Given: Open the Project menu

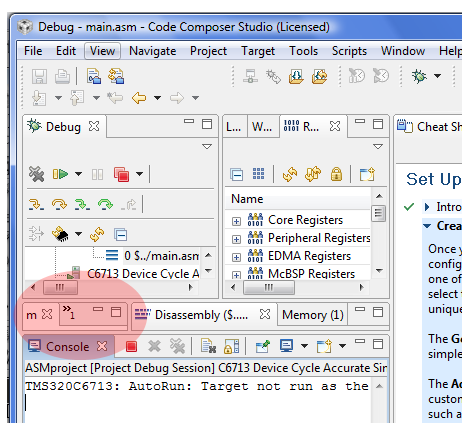Looking at the screenshot, I should (208, 51).
